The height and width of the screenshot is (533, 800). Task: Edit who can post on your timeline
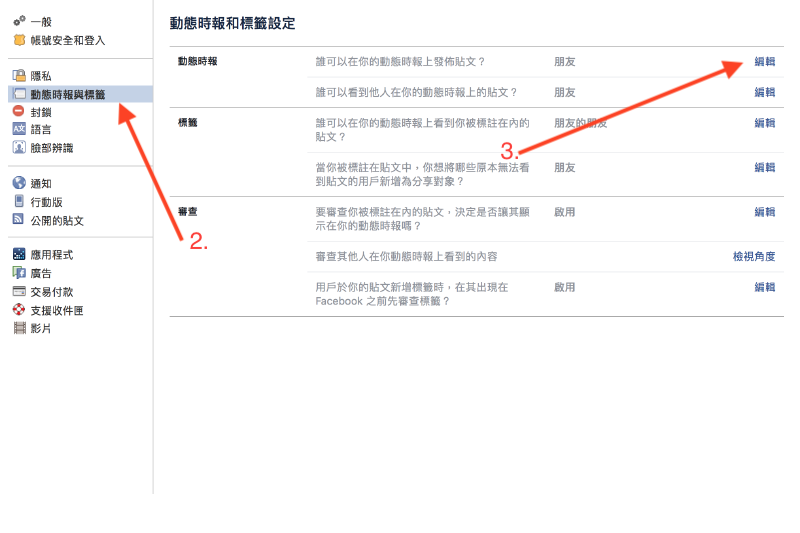[x=764, y=62]
